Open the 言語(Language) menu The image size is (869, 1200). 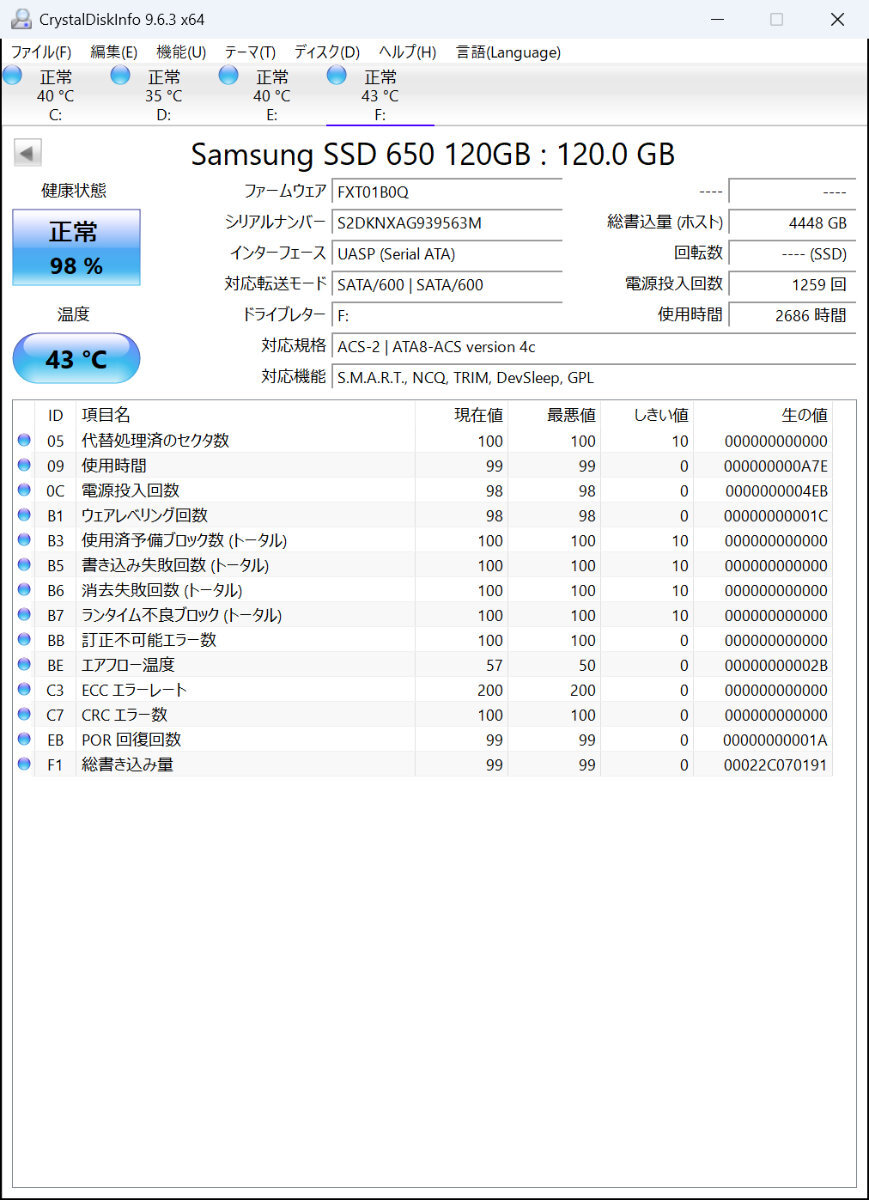[507, 52]
